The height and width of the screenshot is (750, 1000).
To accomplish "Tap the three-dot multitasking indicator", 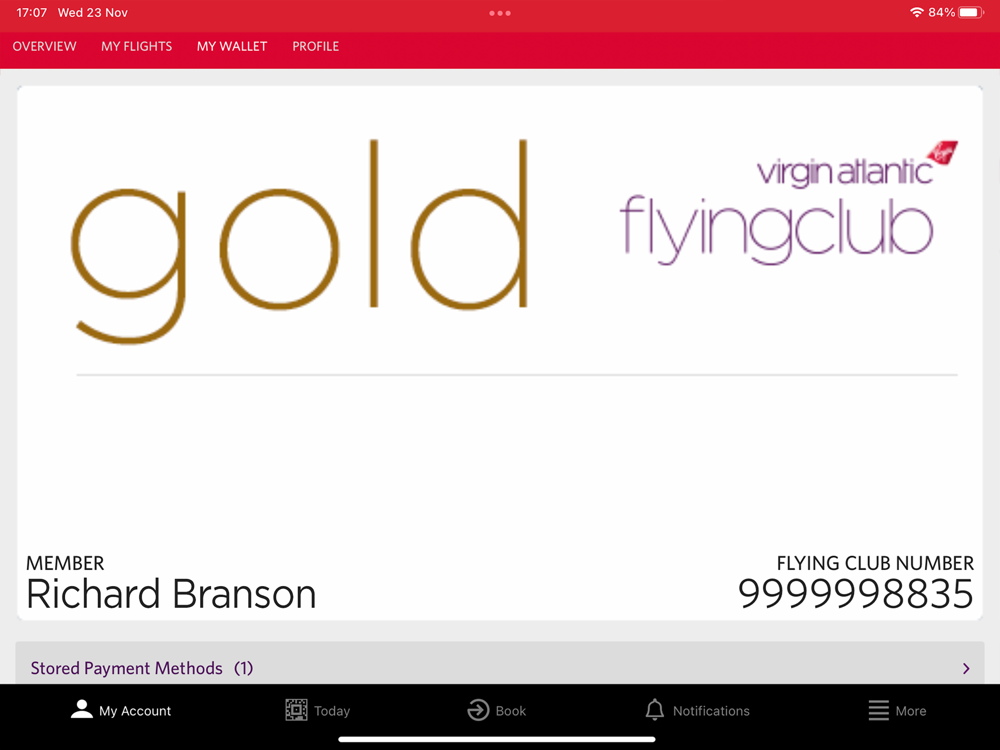I will (499, 13).
